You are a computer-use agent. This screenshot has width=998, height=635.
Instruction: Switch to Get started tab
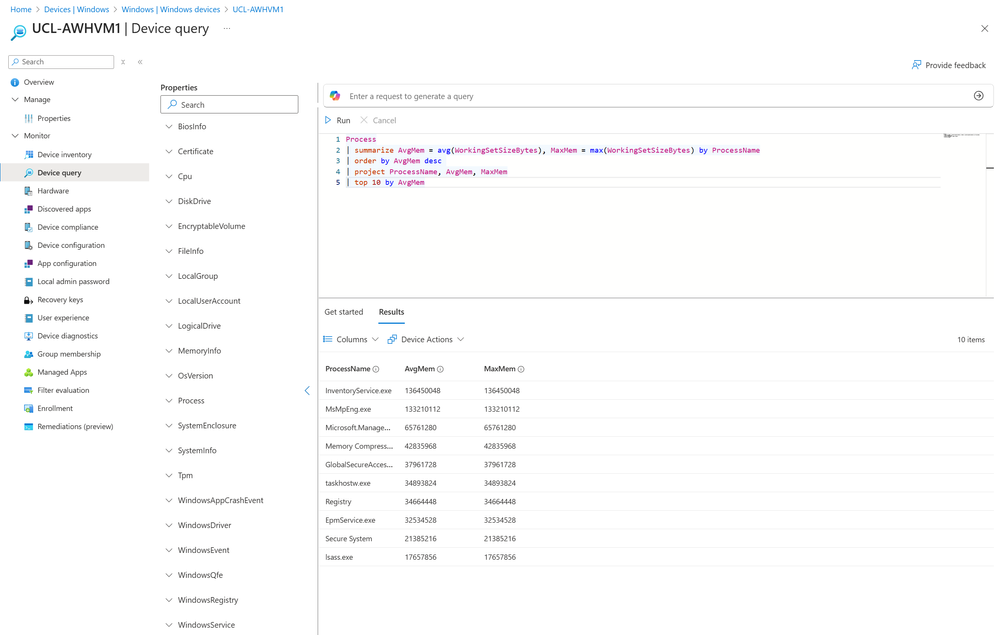click(344, 312)
